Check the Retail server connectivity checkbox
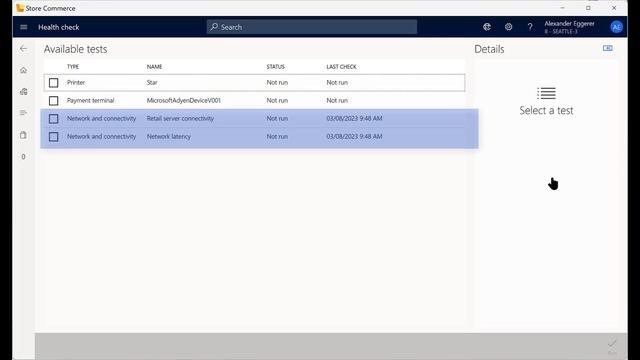This screenshot has width=640, height=360. (x=53, y=119)
